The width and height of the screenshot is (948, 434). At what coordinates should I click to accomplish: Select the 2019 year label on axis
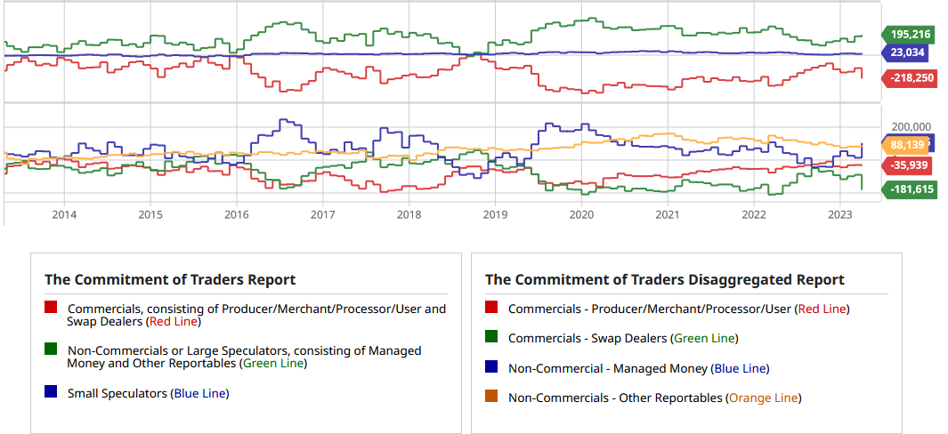[495, 214]
